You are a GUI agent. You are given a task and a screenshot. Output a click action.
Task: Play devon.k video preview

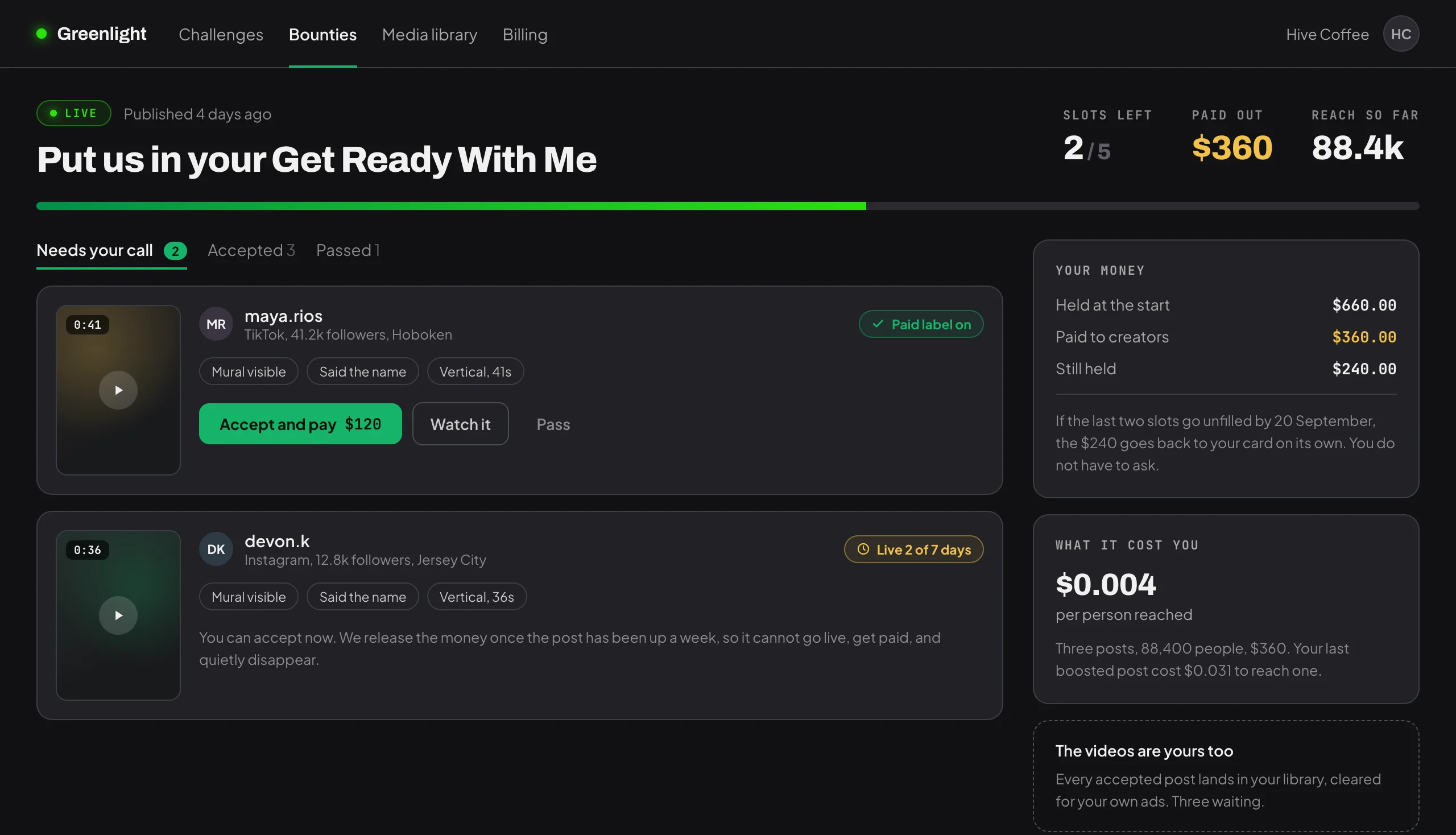coord(118,615)
